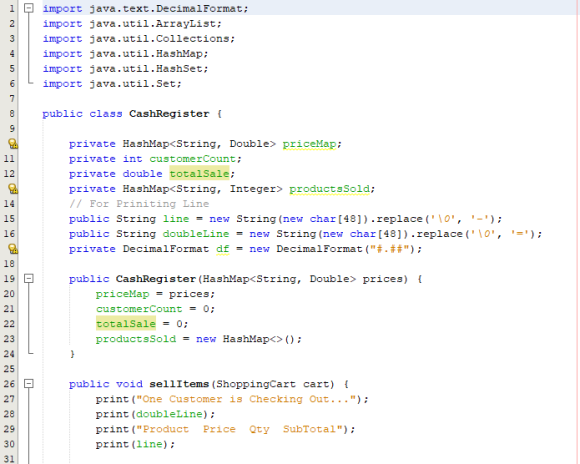Click line number 27 in the gutter

[x=9, y=399]
